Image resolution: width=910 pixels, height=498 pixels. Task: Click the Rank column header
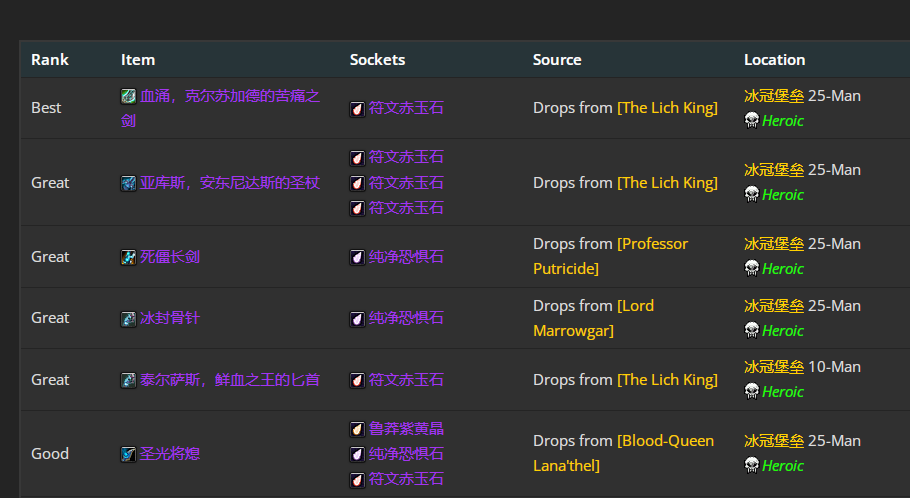point(50,59)
